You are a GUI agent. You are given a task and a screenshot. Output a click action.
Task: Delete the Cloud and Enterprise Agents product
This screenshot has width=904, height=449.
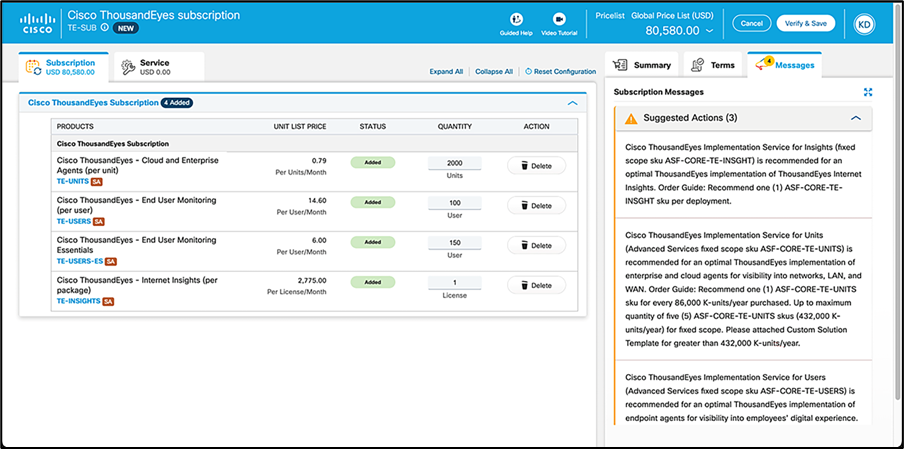(536, 166)
